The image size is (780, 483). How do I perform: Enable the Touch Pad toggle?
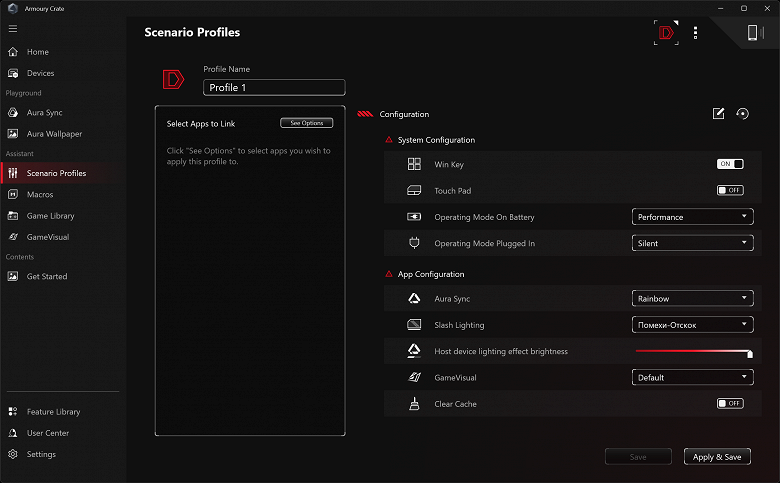tap(730, 190)
